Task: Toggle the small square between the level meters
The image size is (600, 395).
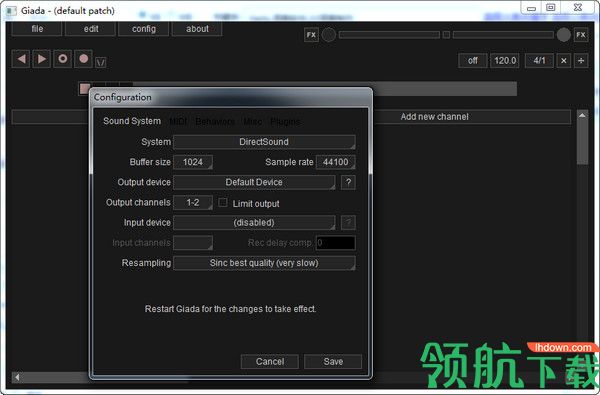Action: [x=446, y=35]
